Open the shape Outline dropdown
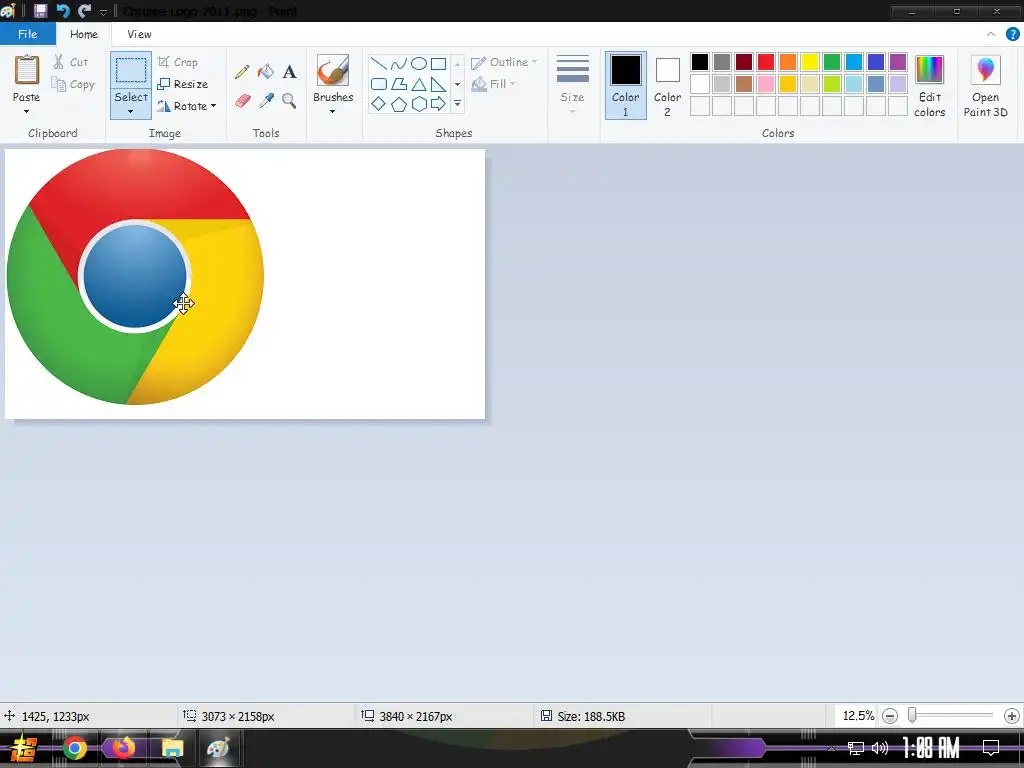The height and width of the screenshot is (768, 1024). pos(504,62)
